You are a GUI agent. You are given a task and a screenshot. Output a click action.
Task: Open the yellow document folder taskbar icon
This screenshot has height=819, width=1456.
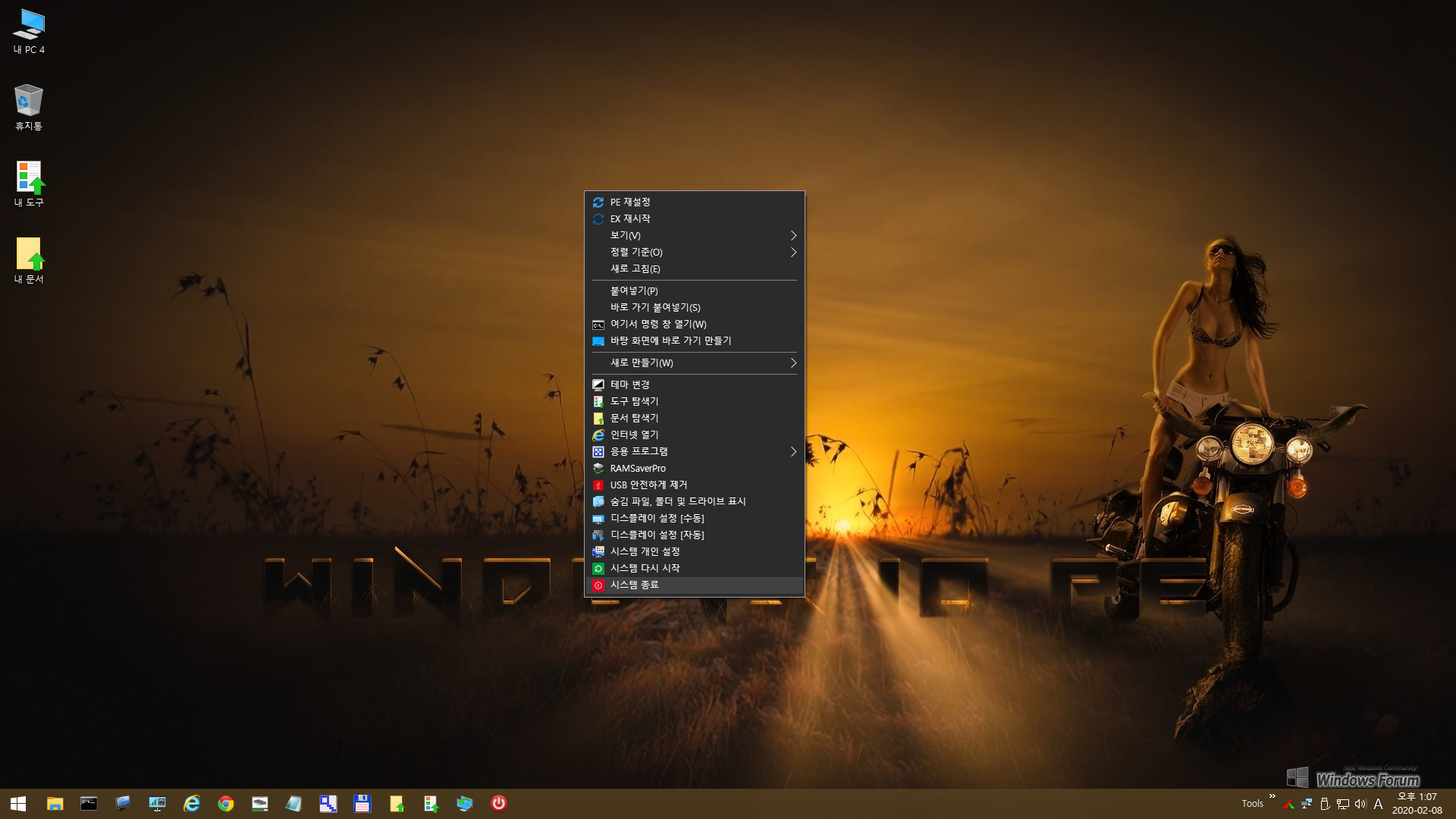coord(396,803)
